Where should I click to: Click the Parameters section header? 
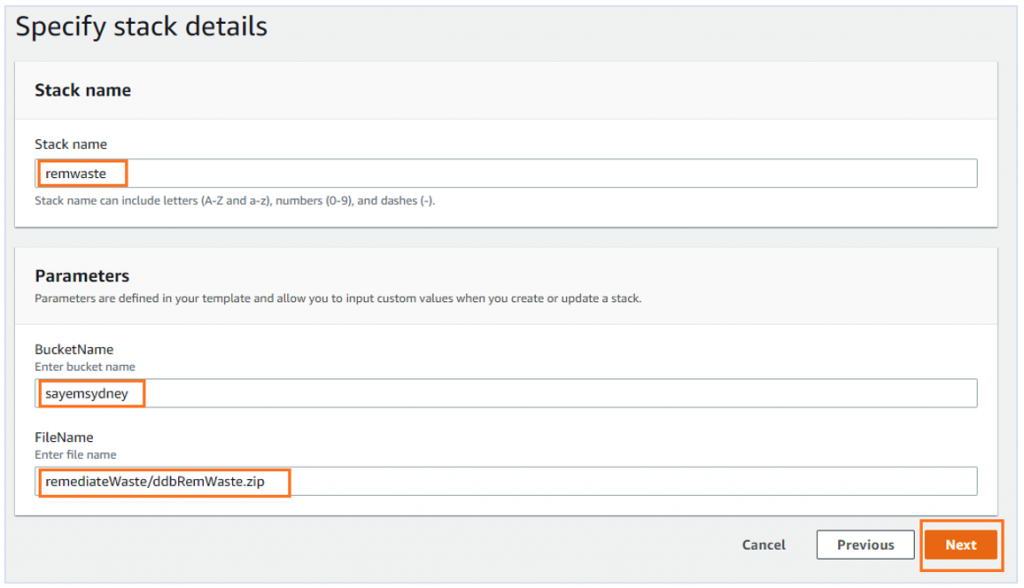pyautogui.click(x=83, y=275)
